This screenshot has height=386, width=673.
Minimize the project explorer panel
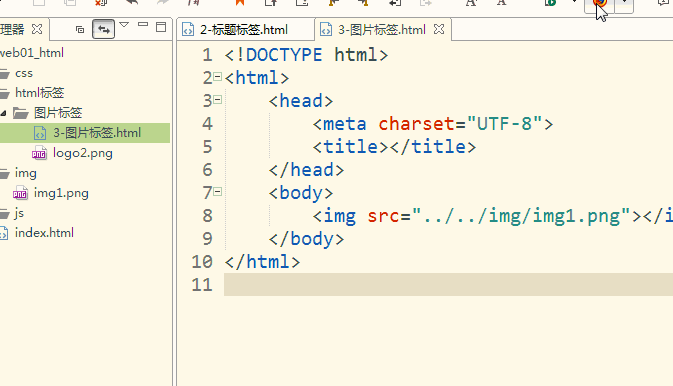(143, 25)
